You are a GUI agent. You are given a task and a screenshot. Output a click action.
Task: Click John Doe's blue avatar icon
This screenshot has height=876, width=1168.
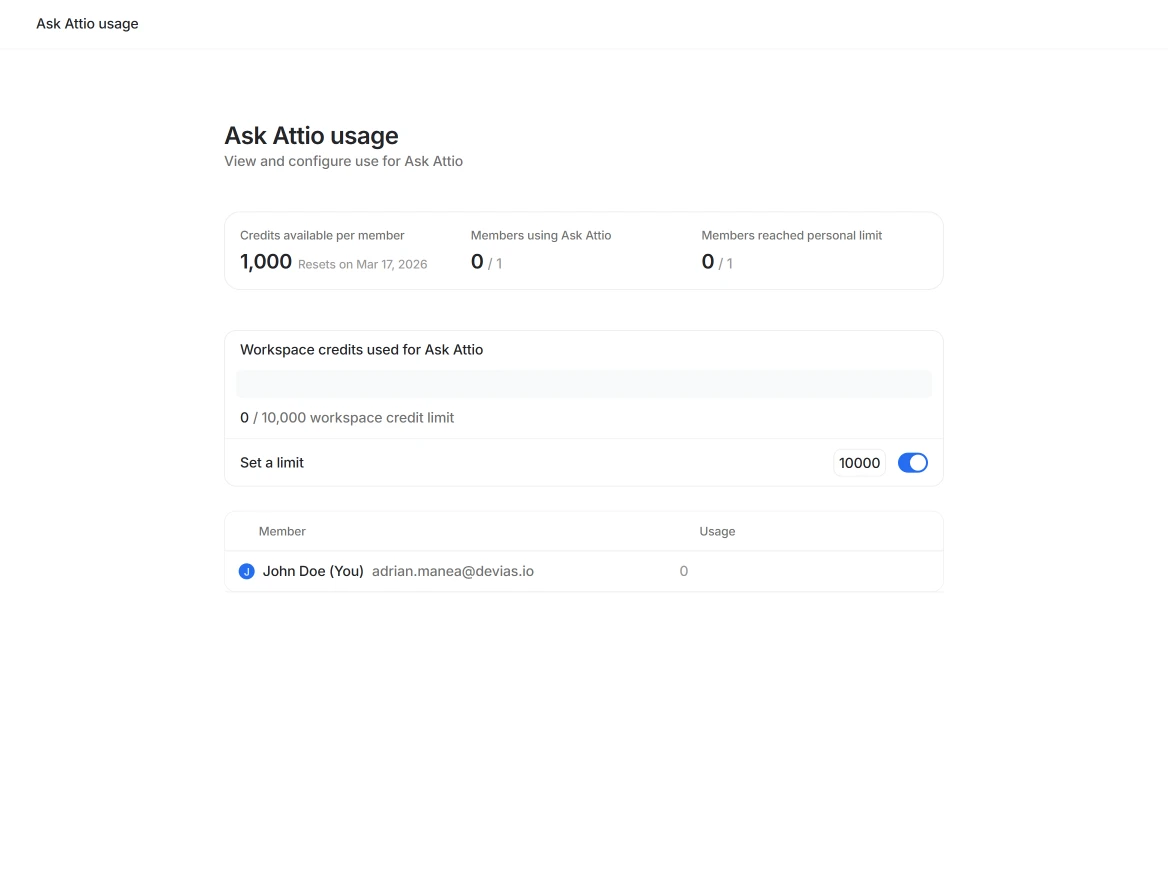tap(247, 572)
